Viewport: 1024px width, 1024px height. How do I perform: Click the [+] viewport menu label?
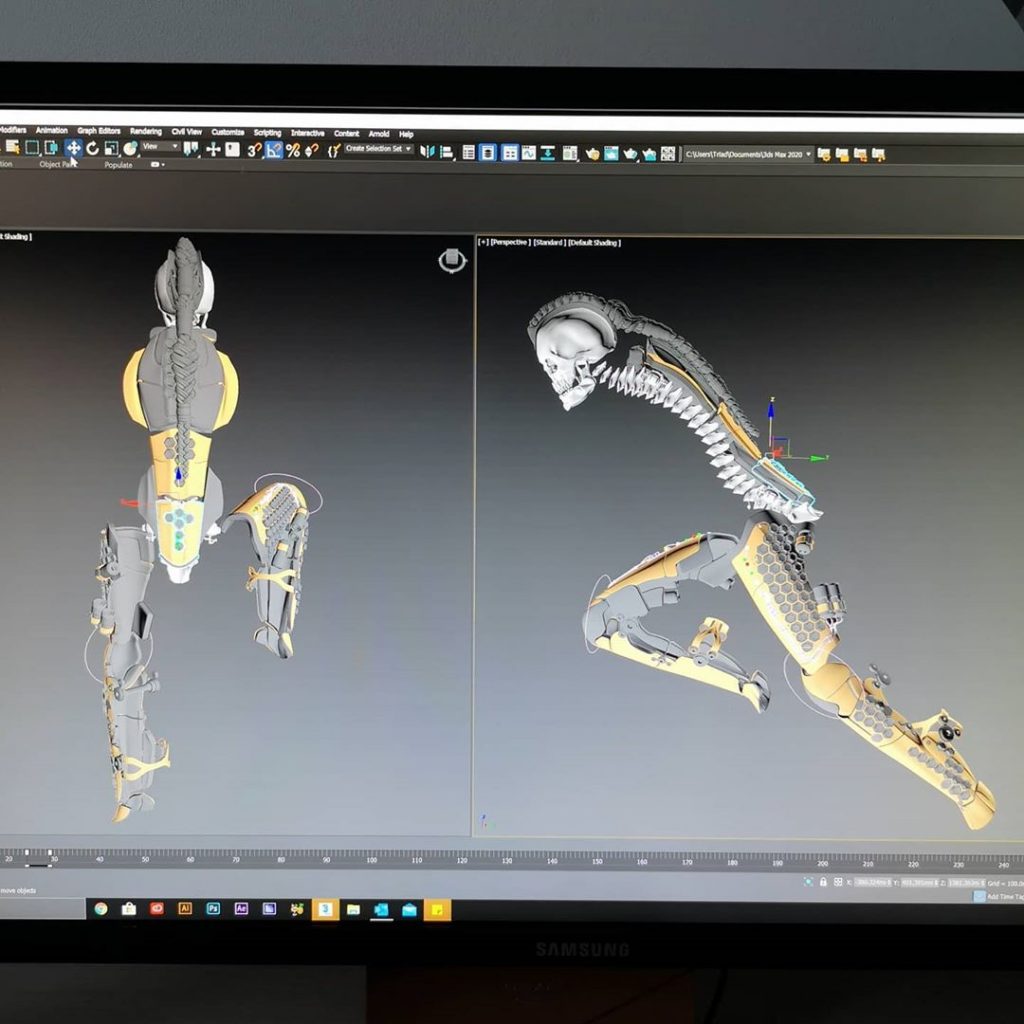pos(483,242)
